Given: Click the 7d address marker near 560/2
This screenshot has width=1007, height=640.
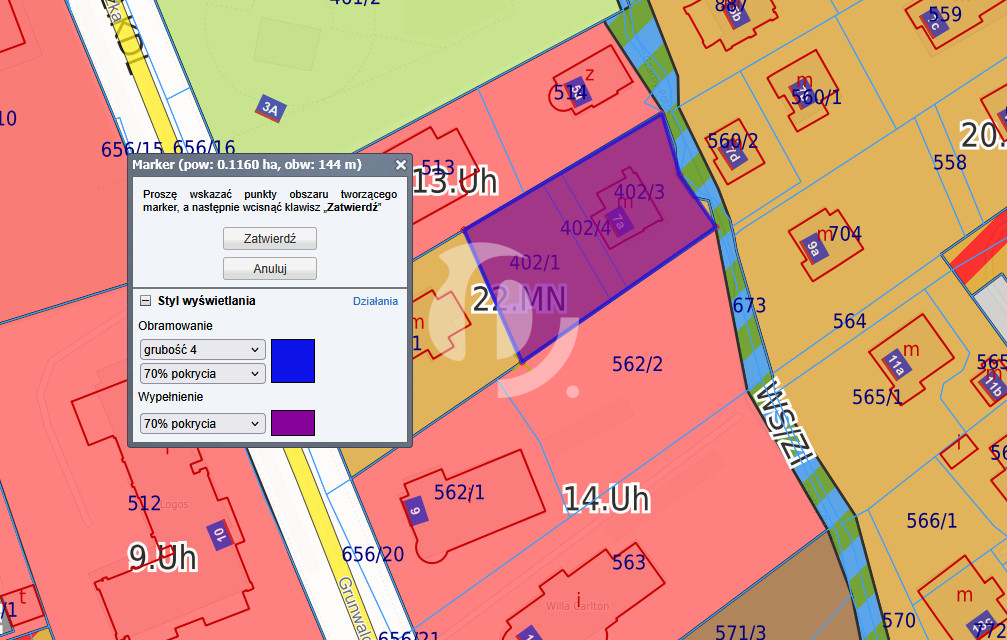Looking at the screenshot, I should [733, 157].
